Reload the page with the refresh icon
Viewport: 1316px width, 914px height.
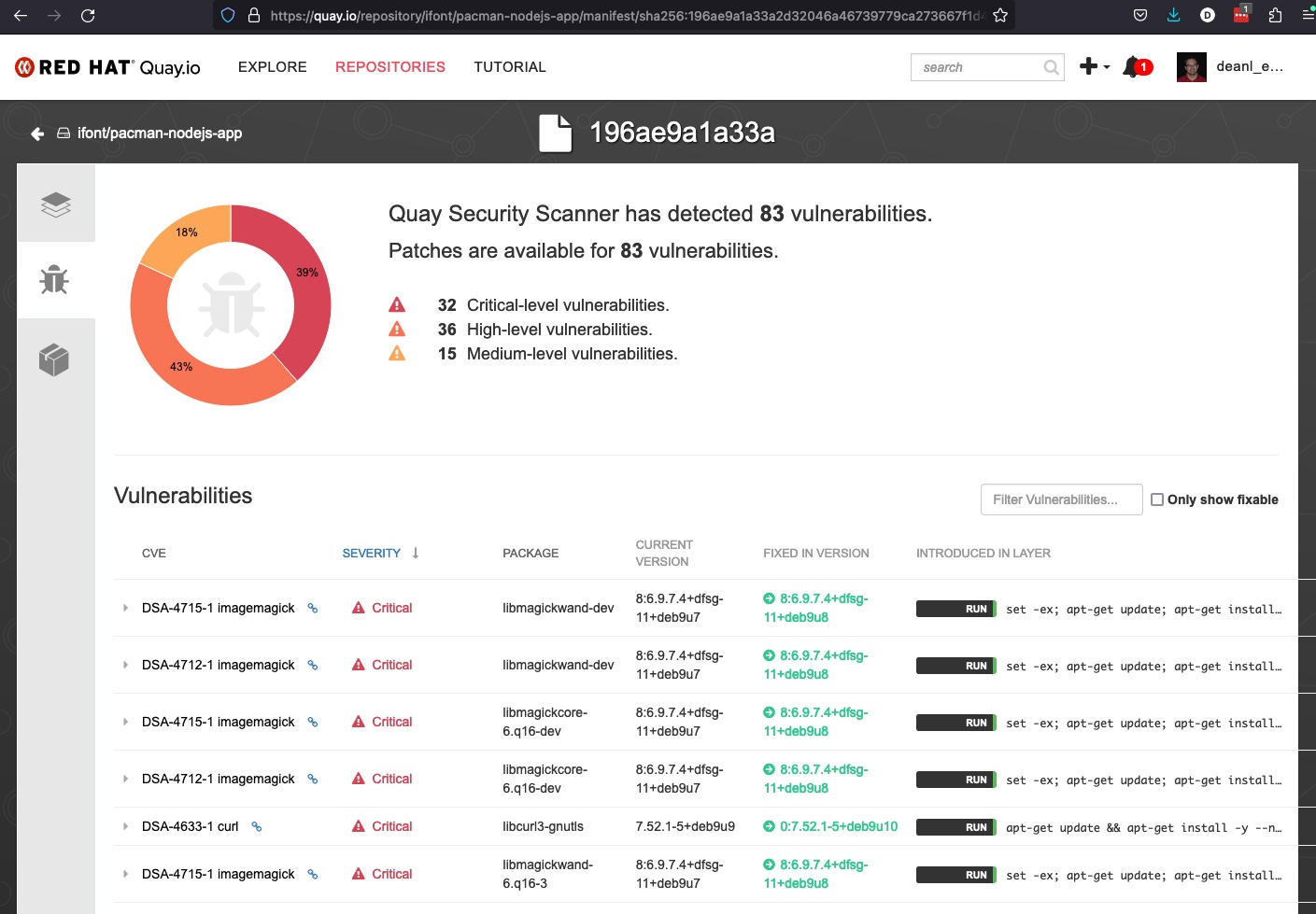(x=88, y=16)
